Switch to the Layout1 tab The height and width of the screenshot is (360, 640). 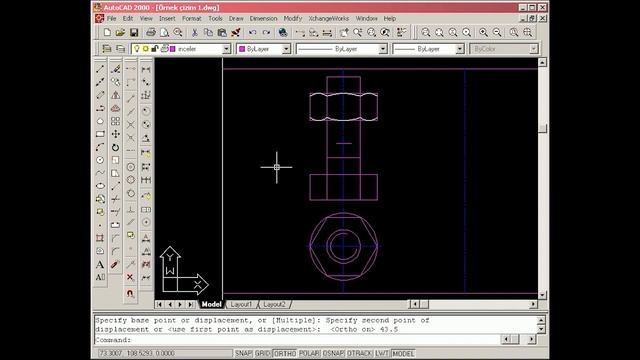point(241,304)
